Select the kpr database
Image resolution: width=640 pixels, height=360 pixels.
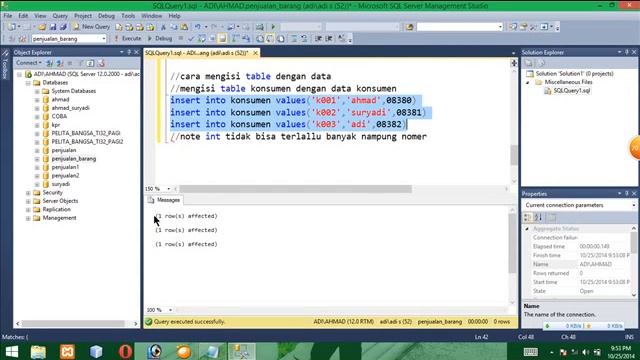[56, 125]
